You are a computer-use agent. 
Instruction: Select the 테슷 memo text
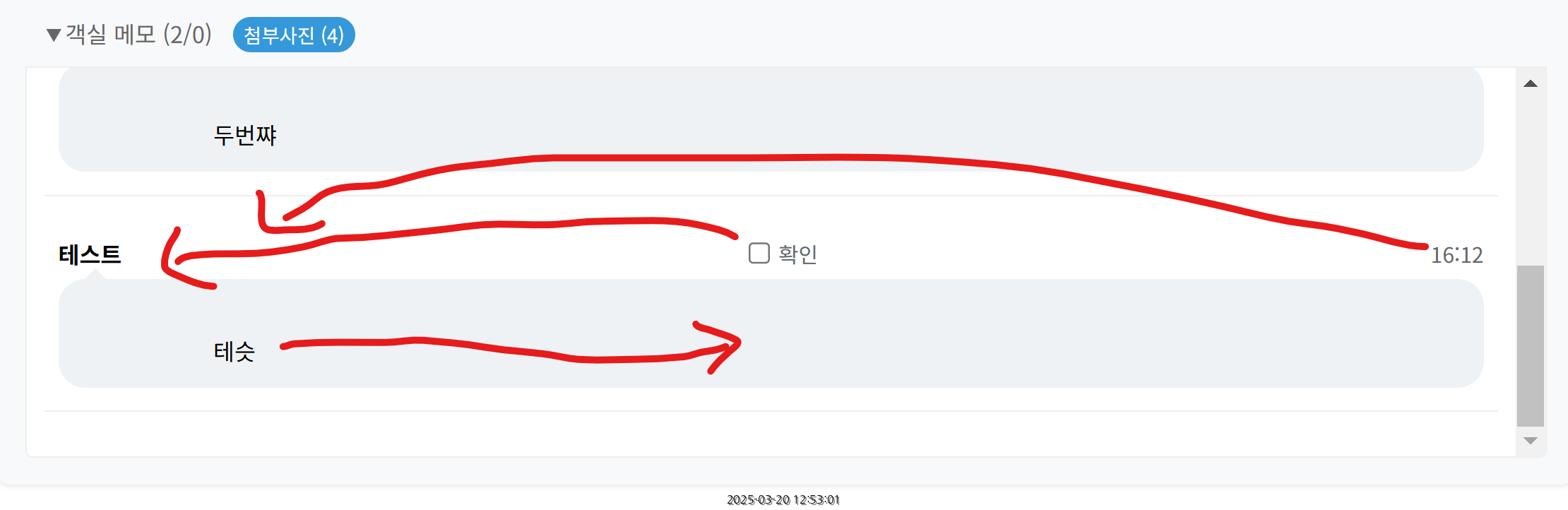point(234,351)
